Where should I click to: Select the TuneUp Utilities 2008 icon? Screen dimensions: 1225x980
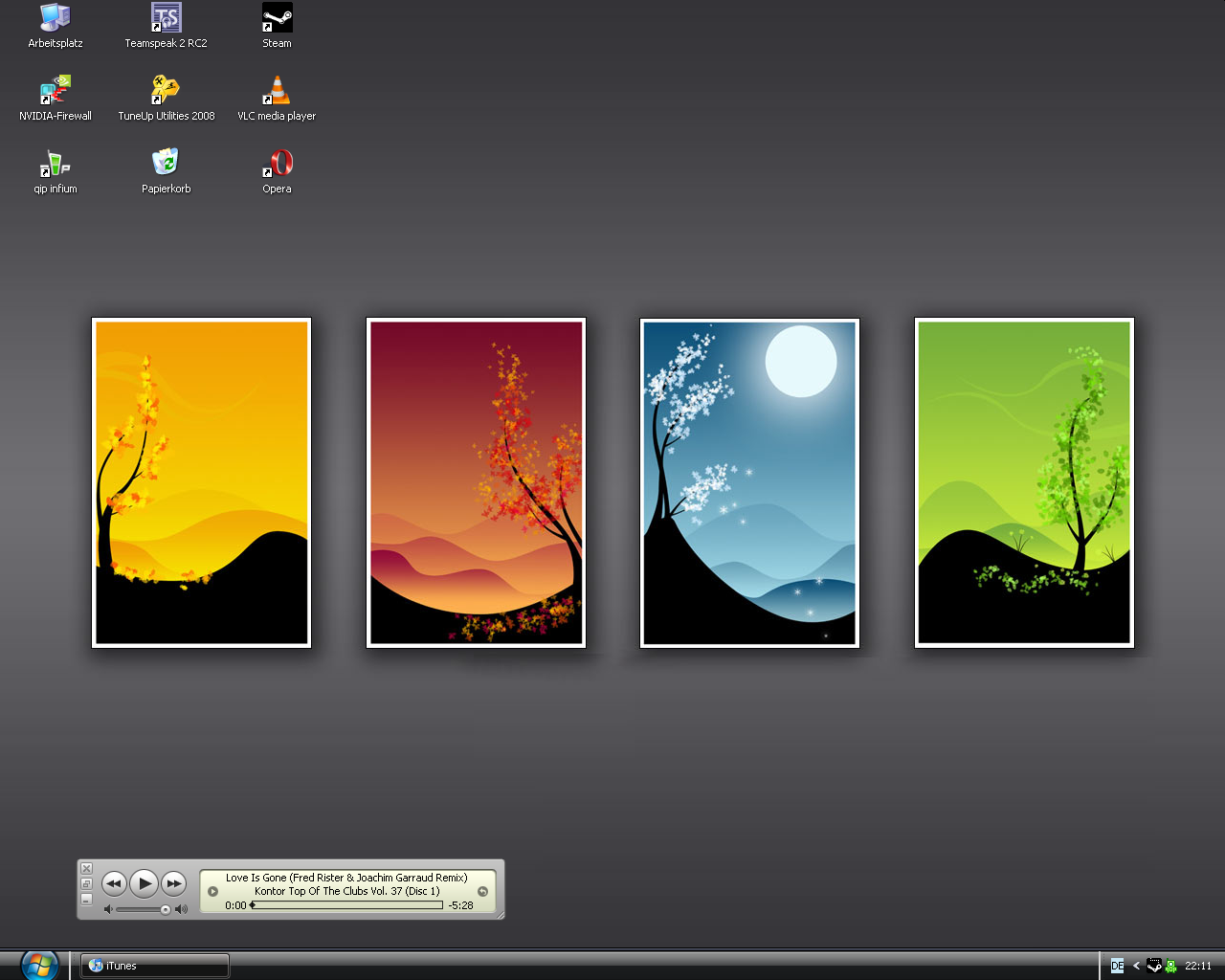pos(166,99)
